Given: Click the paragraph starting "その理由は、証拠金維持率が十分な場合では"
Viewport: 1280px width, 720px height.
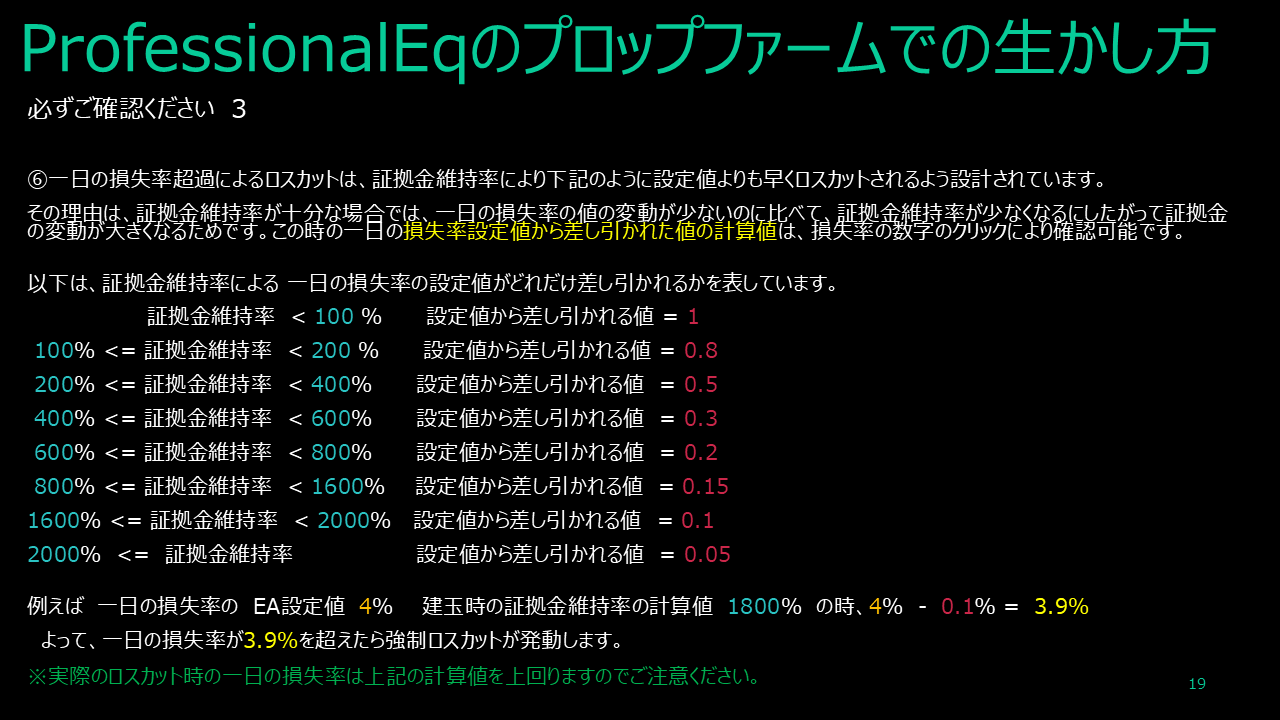Looking at the screenshot, I should pos(627,222).
